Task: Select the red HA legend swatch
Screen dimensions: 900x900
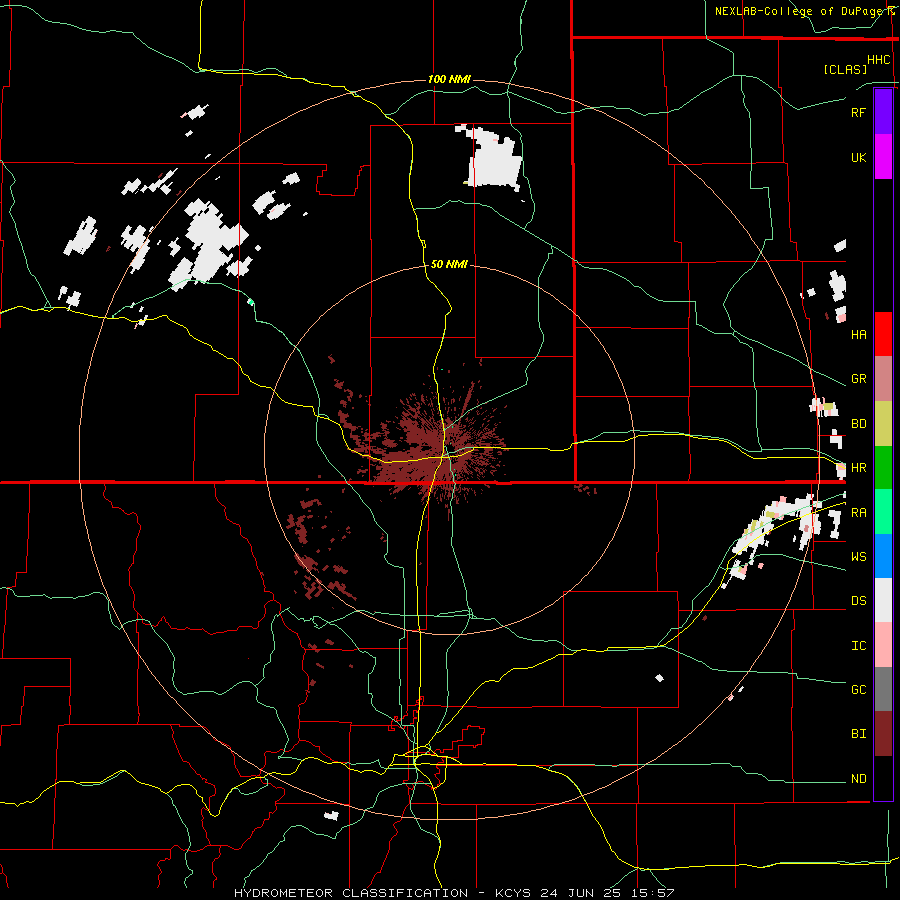Action: click(x=883, y=334)
